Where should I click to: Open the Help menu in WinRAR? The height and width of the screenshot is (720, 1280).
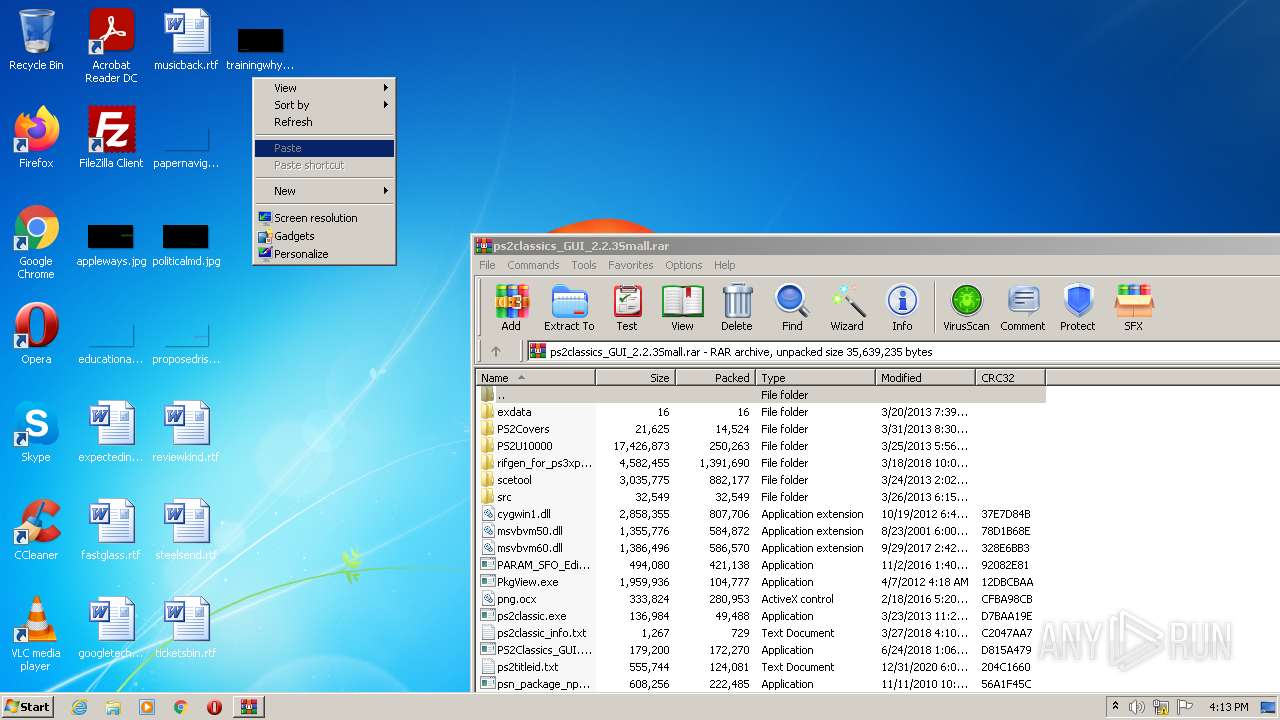point(725,265)
